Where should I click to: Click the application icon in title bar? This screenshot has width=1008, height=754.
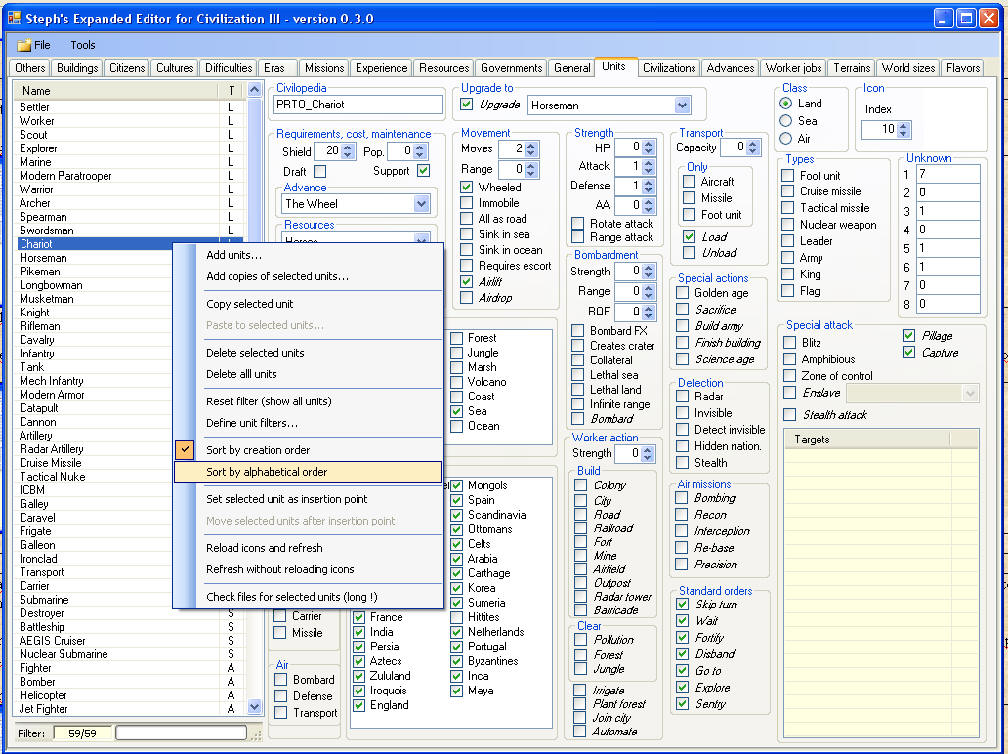14,17
